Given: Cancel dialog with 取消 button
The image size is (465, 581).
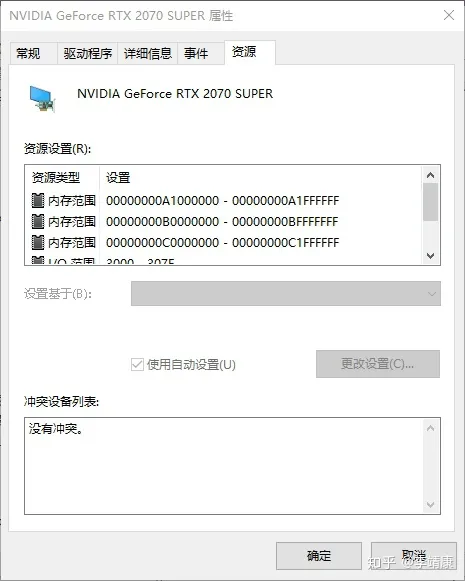Looking at the screenshot, I should (x=414, y=556).
